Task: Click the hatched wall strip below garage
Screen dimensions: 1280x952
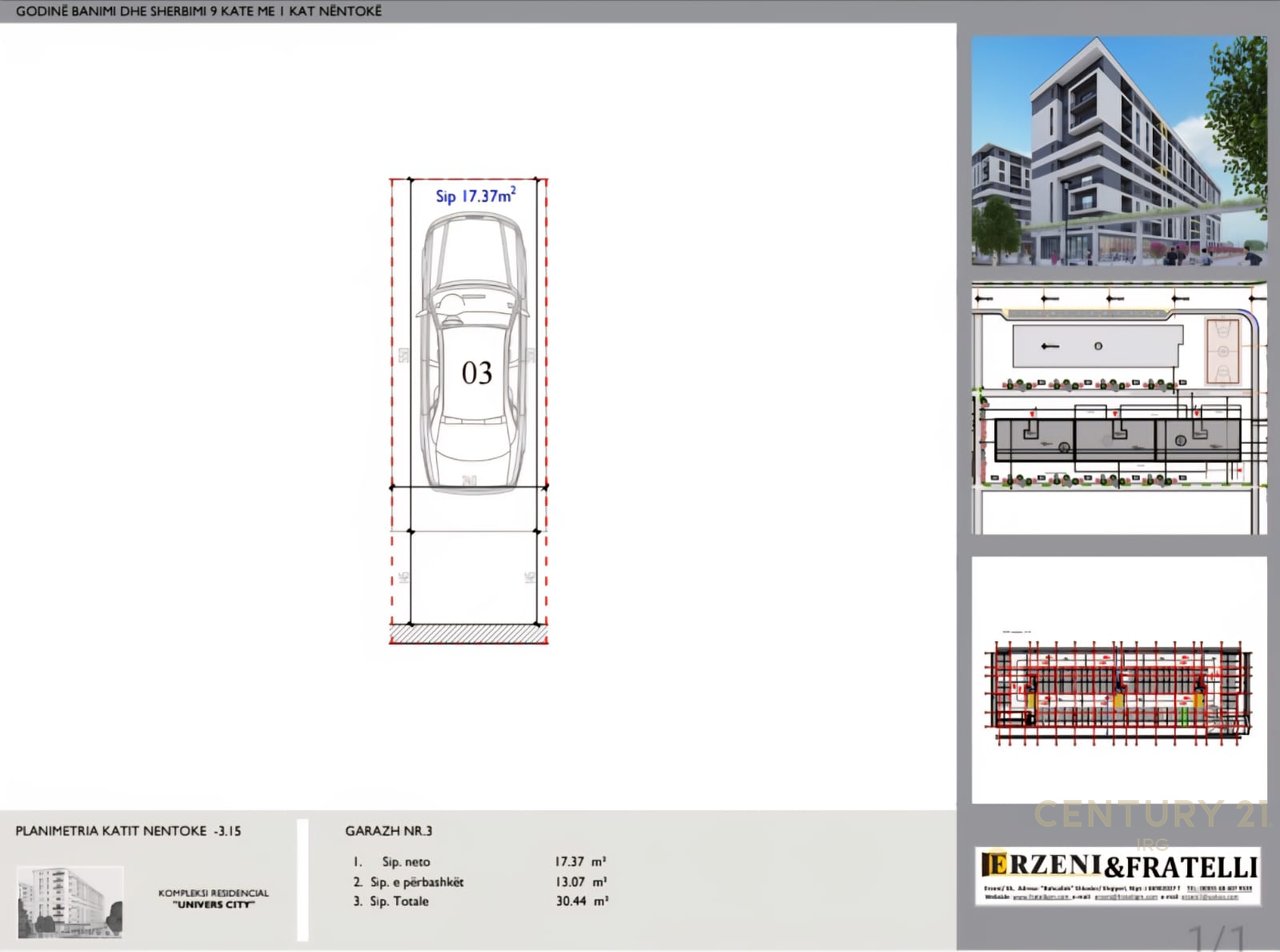Action: tap(468, 633)
